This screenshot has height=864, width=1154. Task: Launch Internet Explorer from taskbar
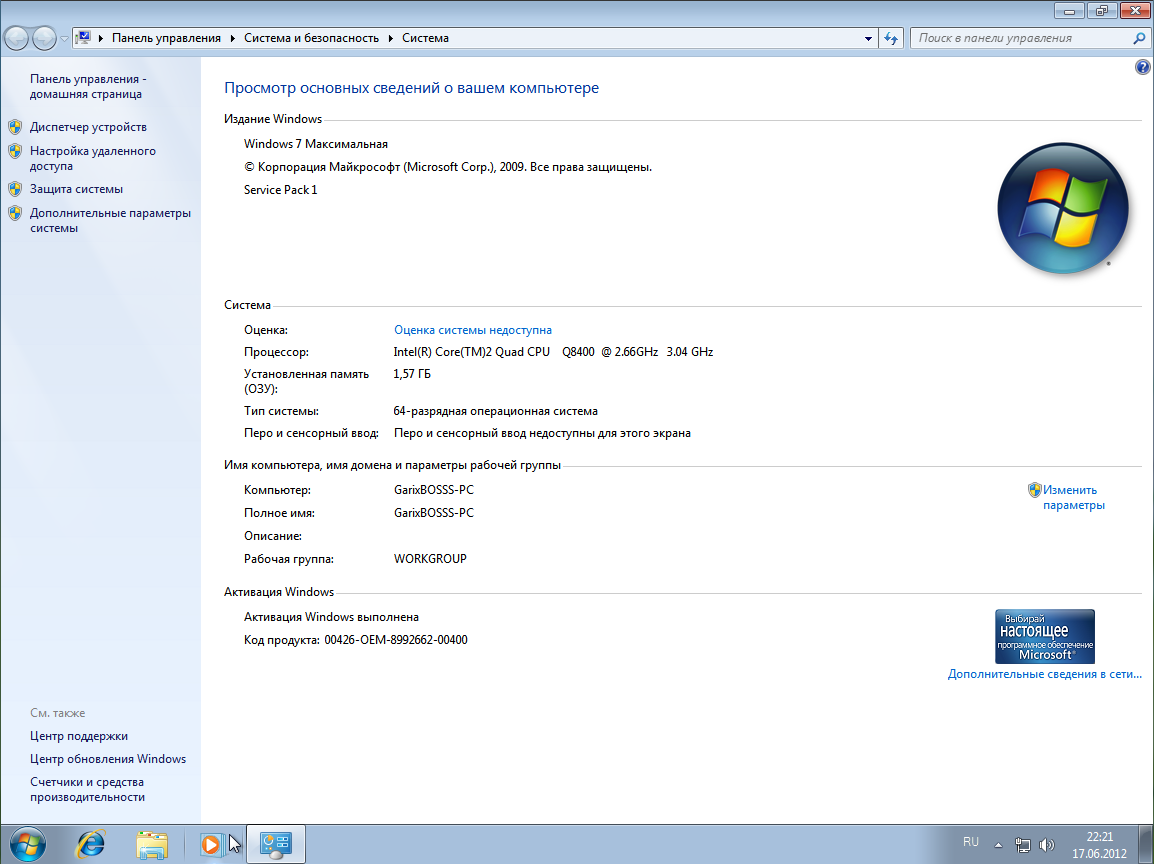pyautogui.click(x=91, y=844)
